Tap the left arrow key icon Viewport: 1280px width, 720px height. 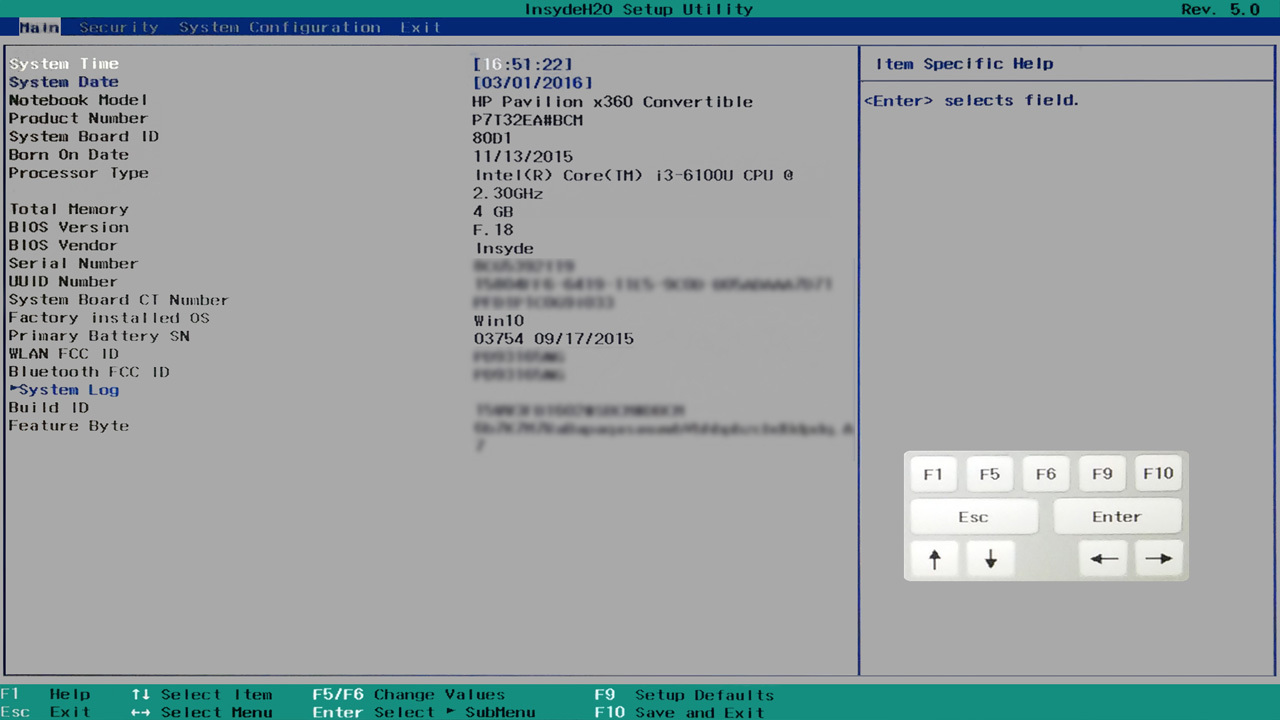(x=1103, y=559)
